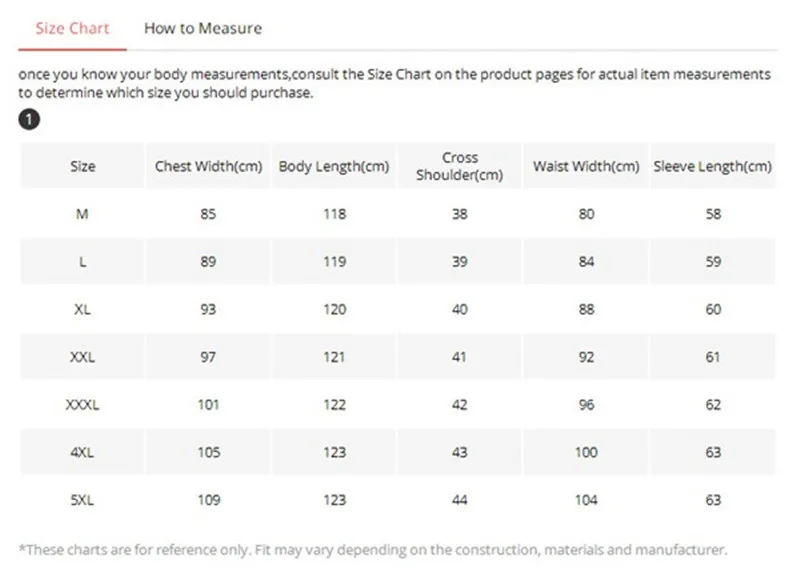Click chest width value 85 for M
This screenshot has width=800, height=584.
(x=208, y=214)
